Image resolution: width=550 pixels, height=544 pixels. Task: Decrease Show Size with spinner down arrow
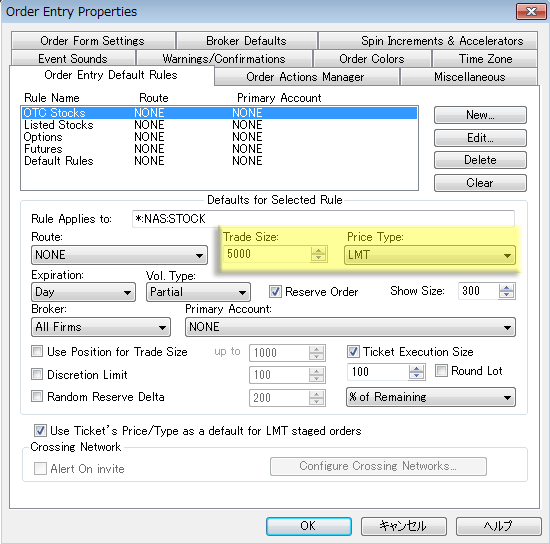point(506,295)
